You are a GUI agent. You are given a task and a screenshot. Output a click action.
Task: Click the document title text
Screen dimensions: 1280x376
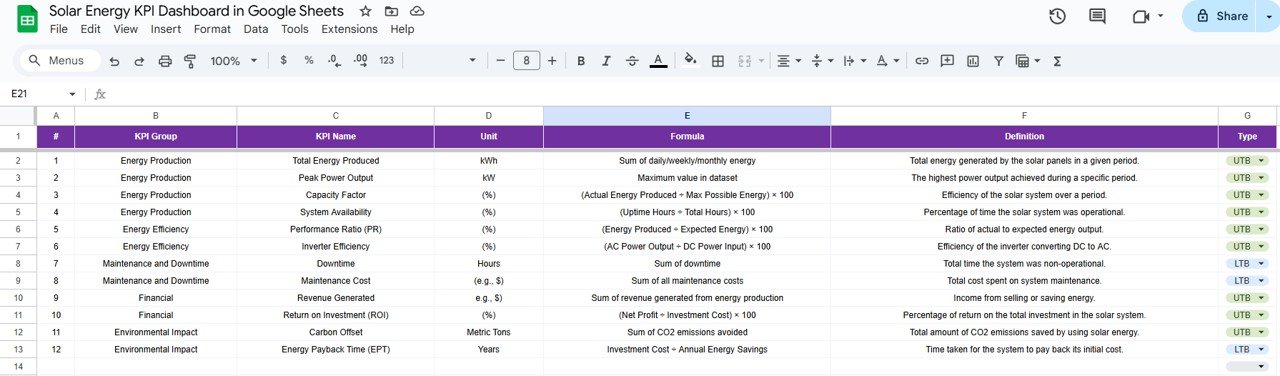tap(196, 11)
